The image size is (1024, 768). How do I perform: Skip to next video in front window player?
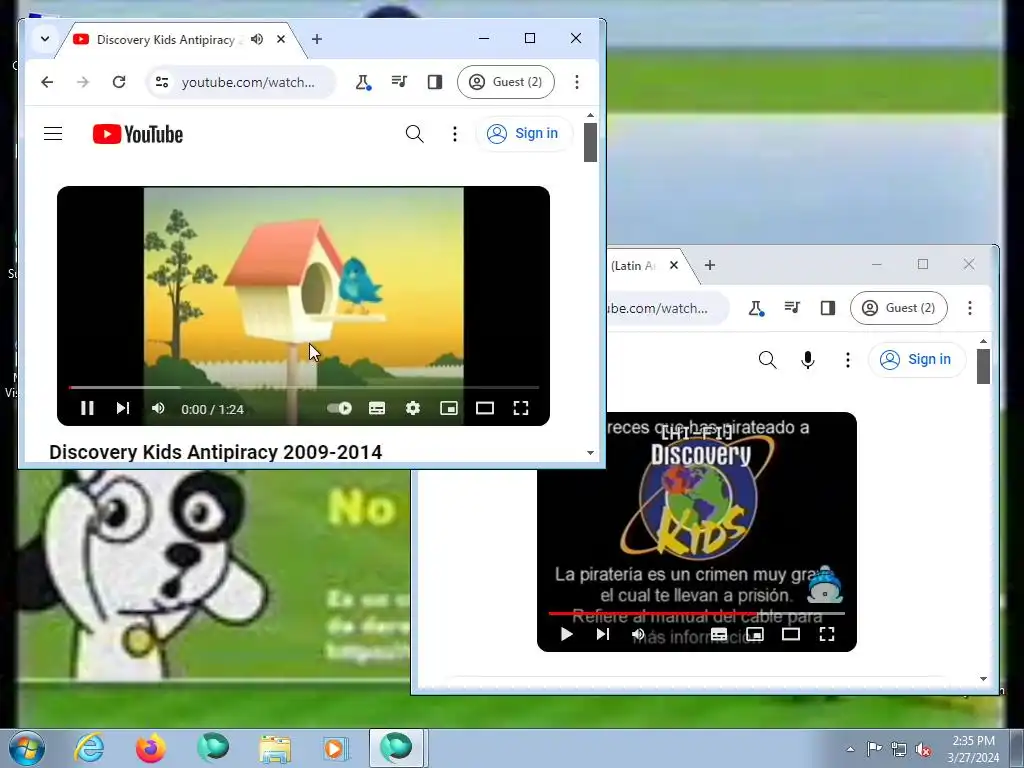pyautogui.click(x=123, y=408)
